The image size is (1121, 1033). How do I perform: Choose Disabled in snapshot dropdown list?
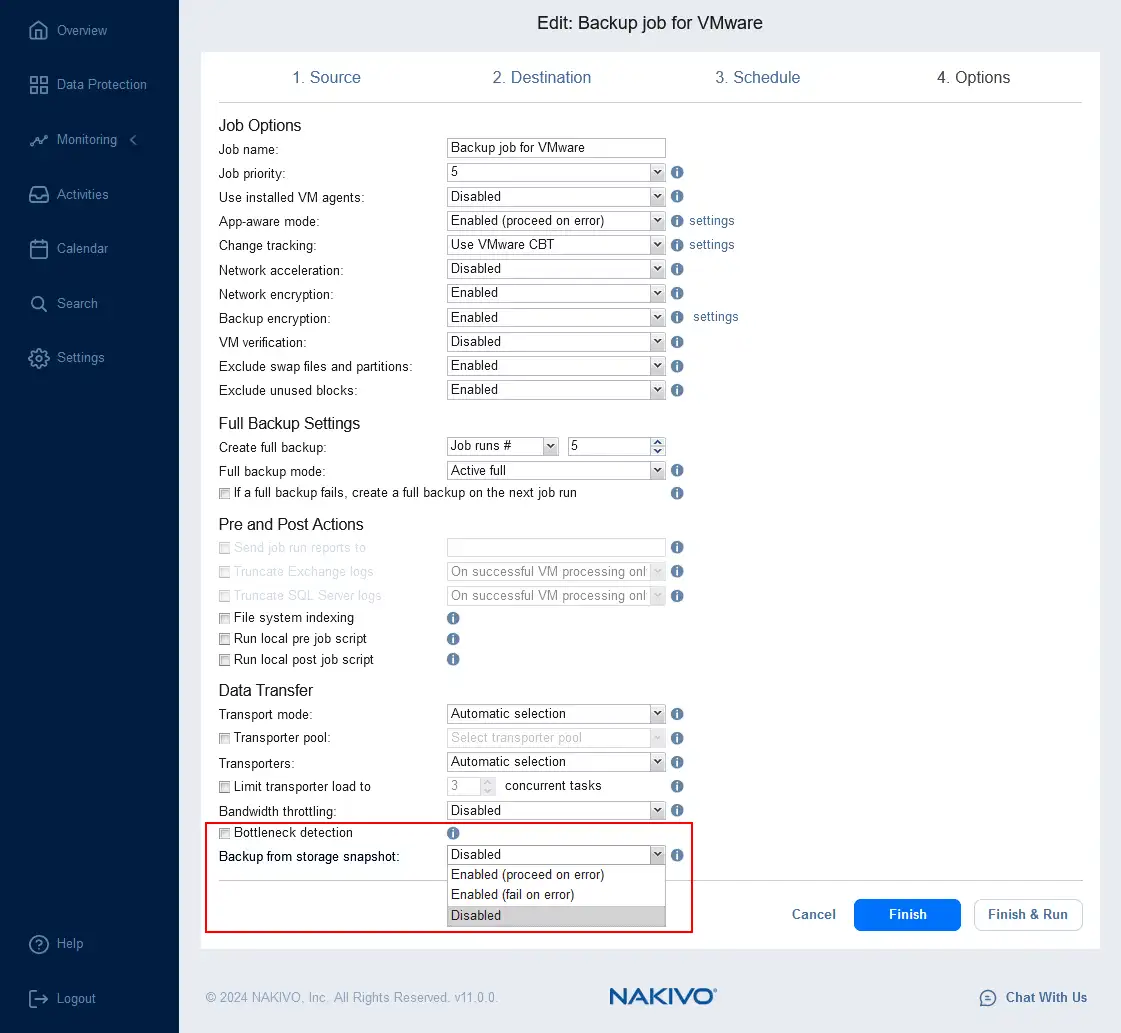555,916
